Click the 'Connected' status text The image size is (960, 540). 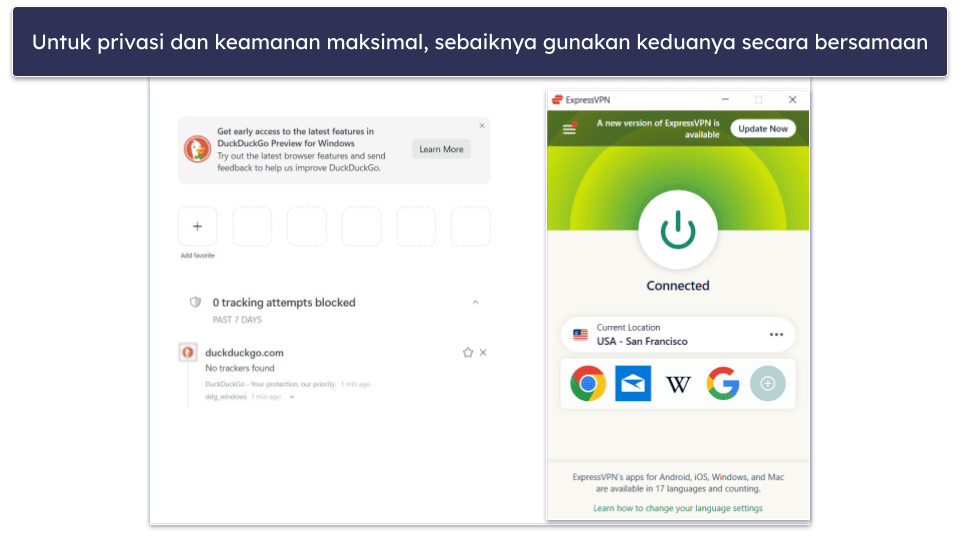tap(678, 286)
